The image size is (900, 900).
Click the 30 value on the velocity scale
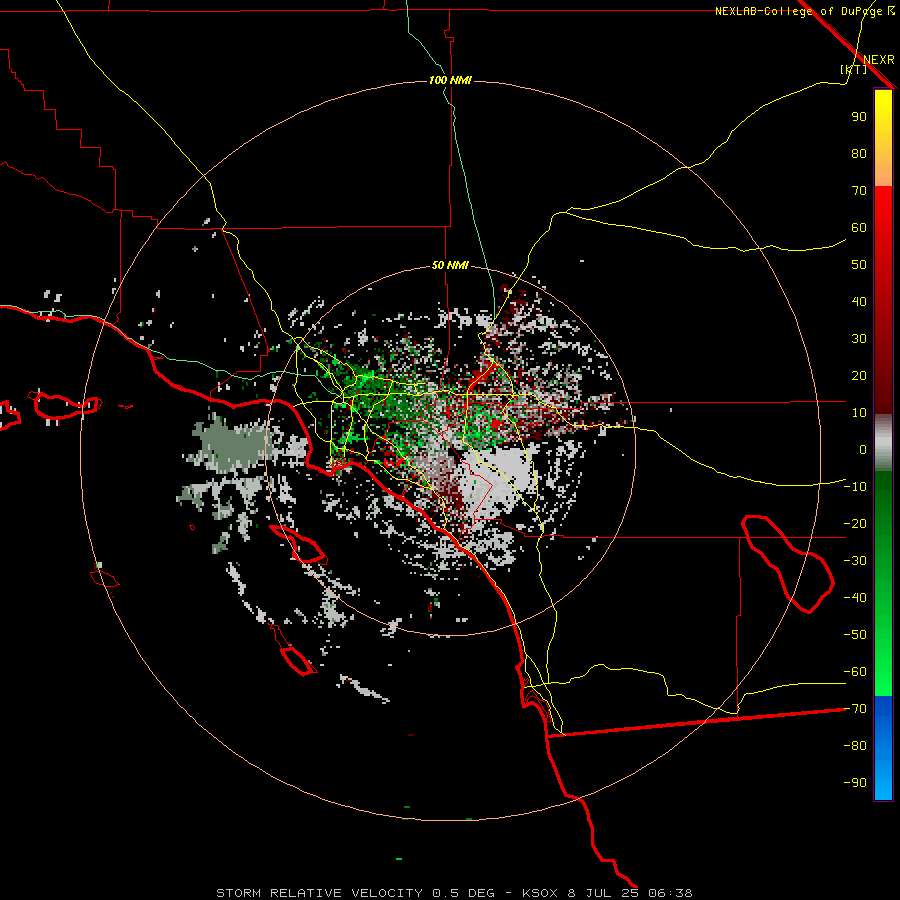(x=859, y=339)
